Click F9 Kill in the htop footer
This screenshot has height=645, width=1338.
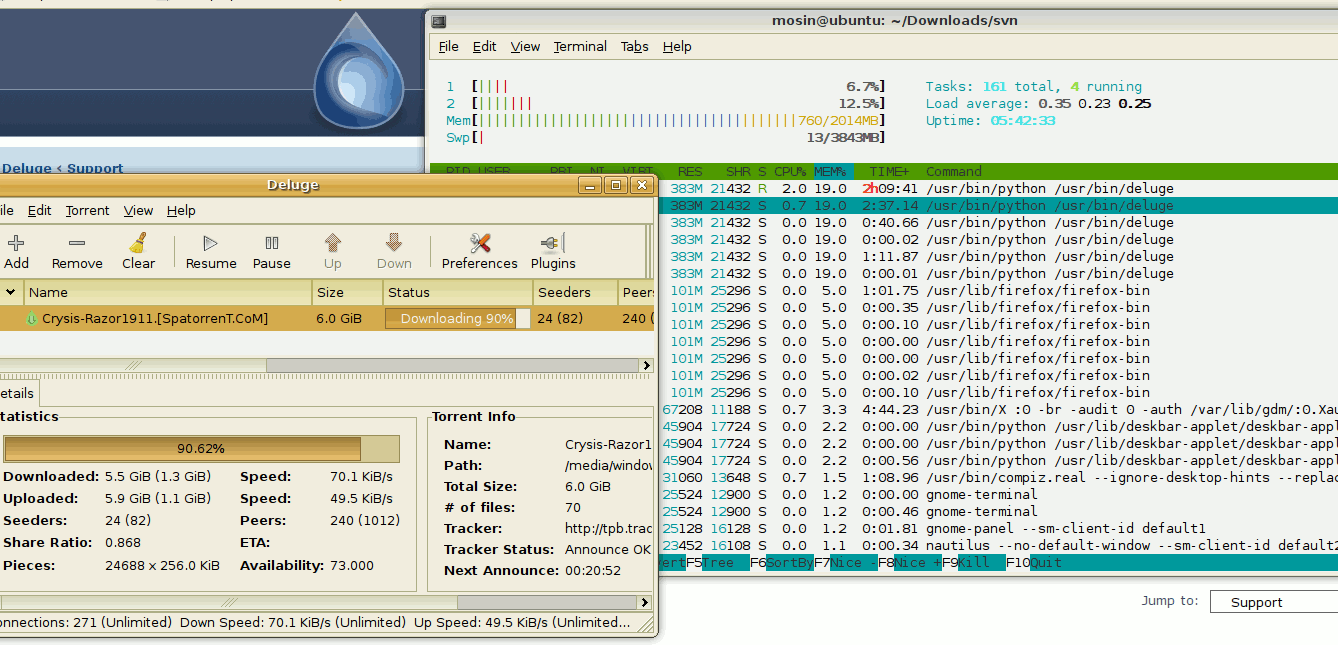[x=974, y=563]
